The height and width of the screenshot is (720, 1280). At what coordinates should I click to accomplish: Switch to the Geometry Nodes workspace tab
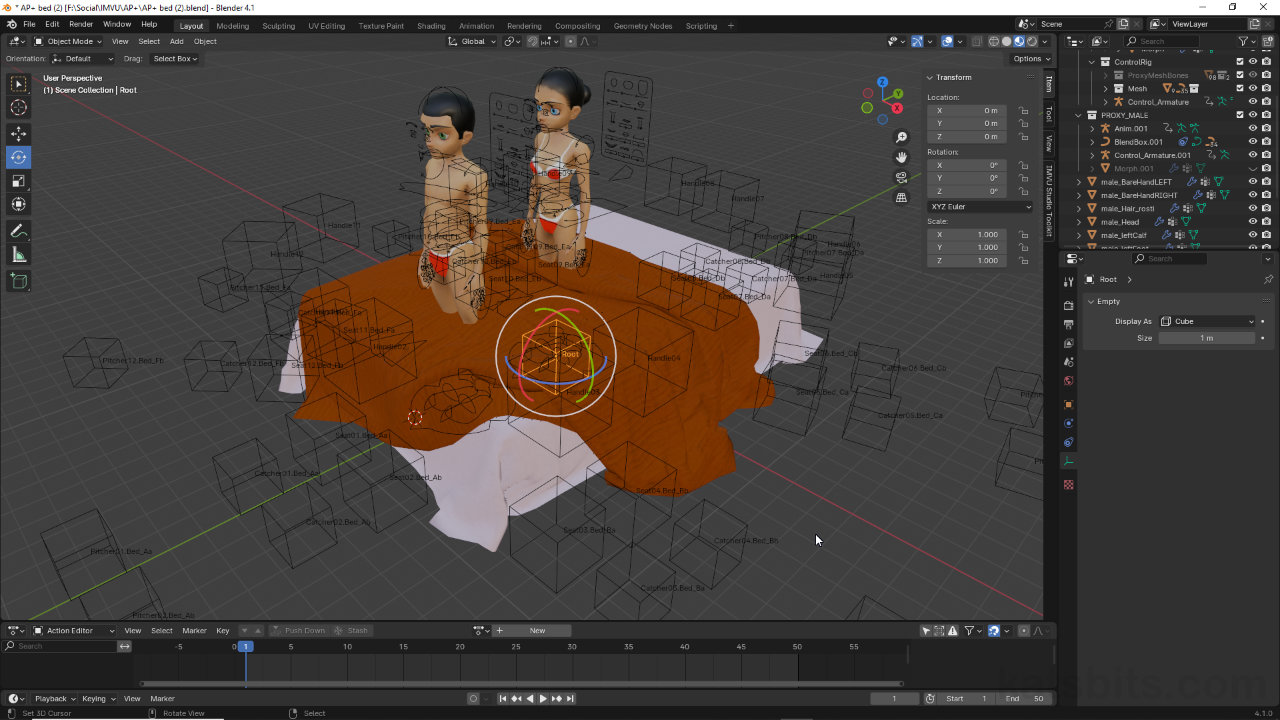click(x=643, y=25)
